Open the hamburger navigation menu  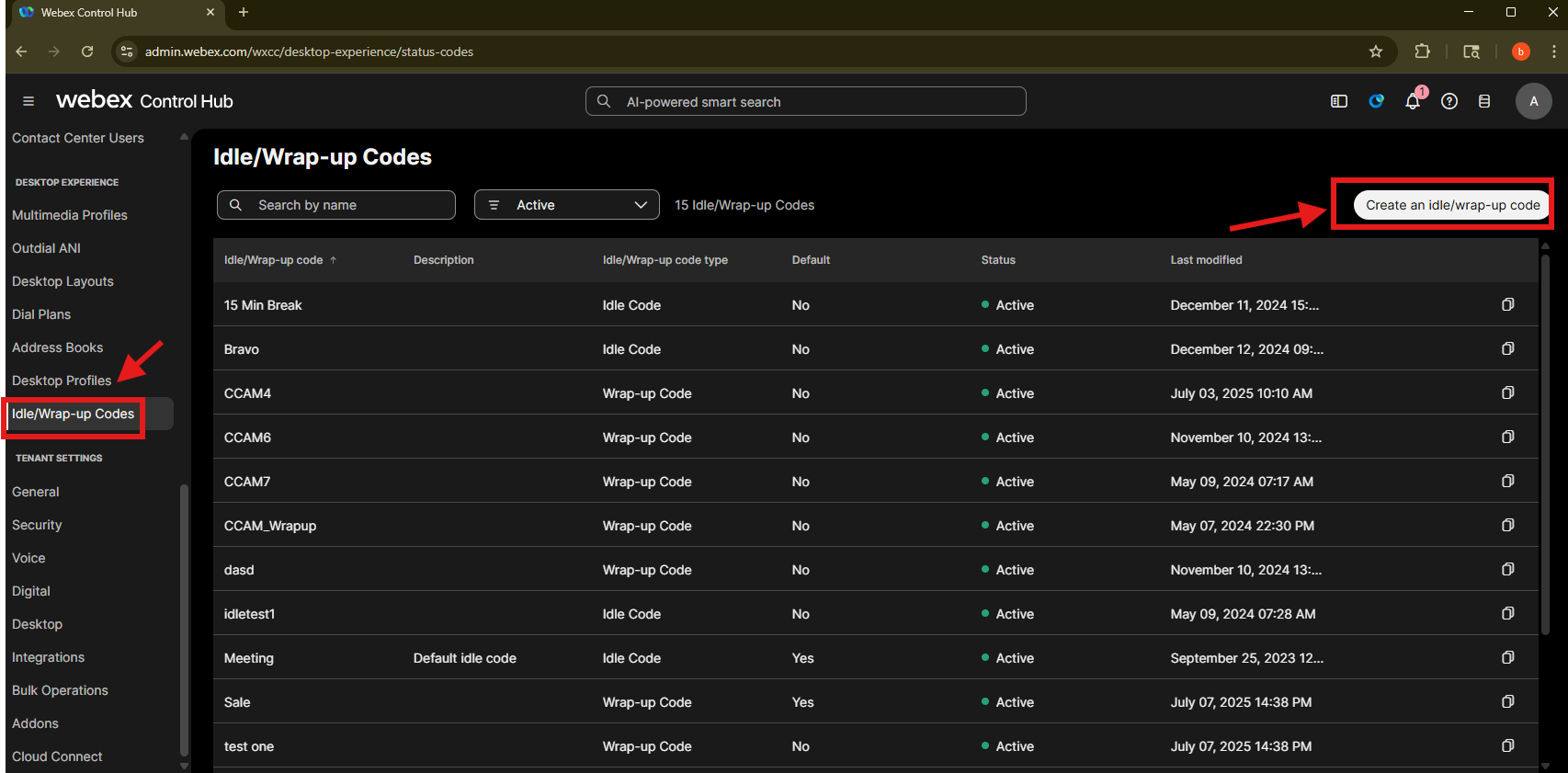28,101
